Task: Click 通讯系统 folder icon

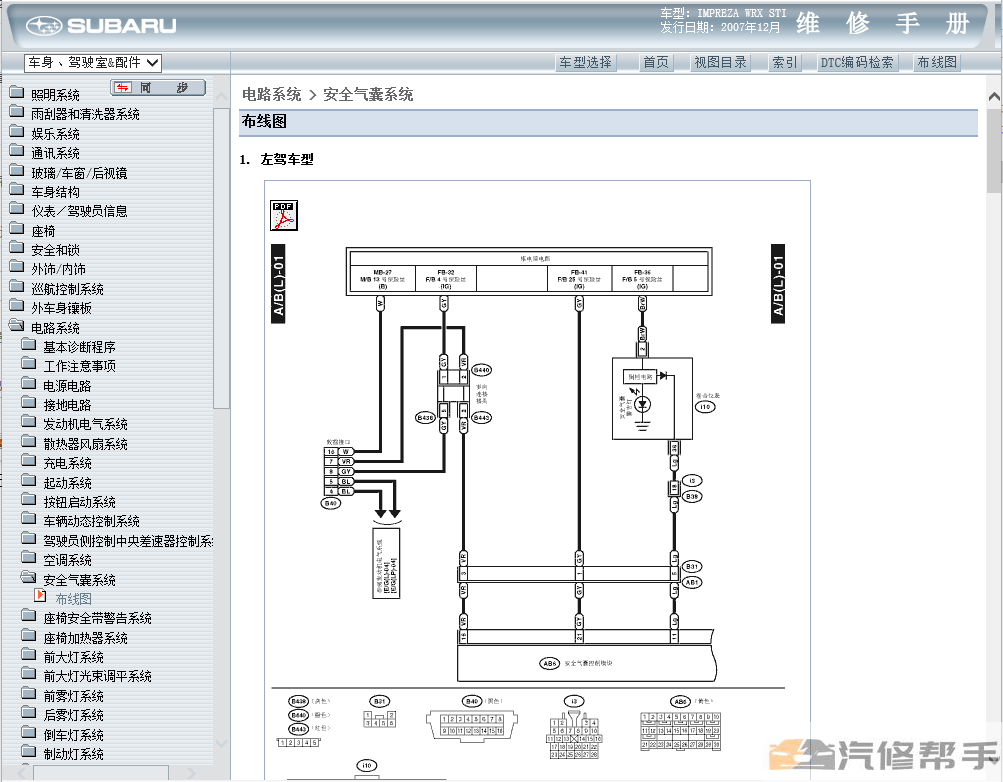Action: [17, 152]
